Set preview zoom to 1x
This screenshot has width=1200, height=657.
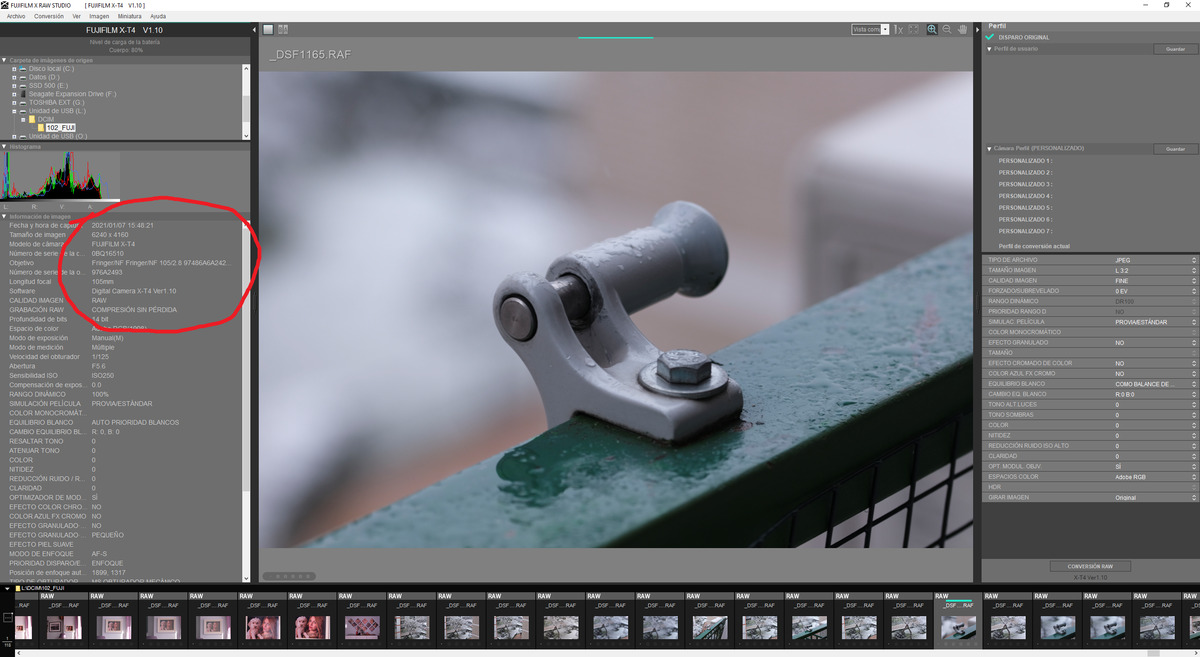tap(898, 30)
